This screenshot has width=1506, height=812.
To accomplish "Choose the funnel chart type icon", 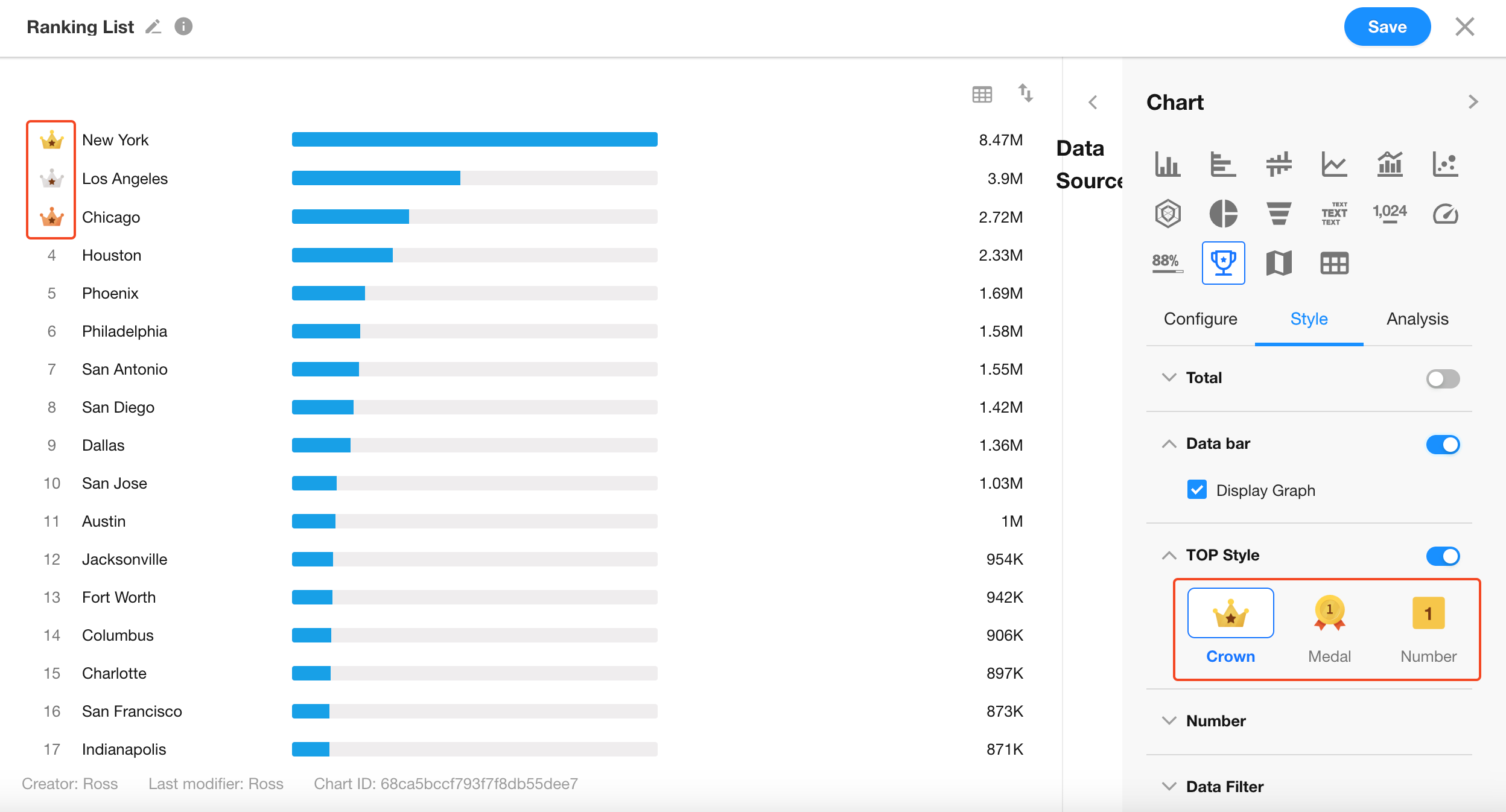I will click(1279, 214).
